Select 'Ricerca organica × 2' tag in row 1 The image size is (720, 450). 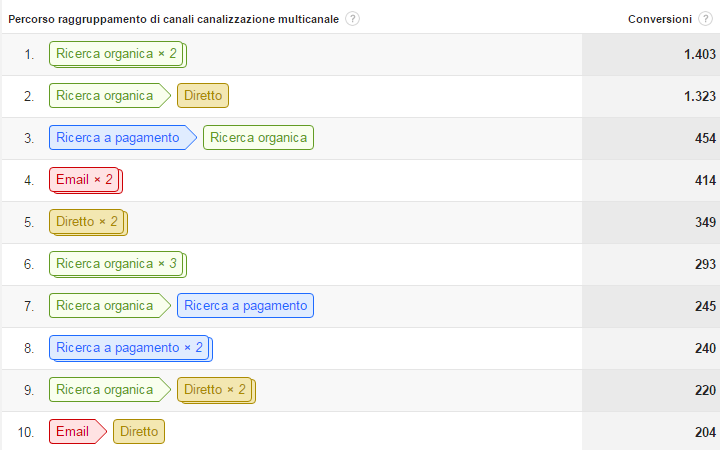click(x=118, y=55)
